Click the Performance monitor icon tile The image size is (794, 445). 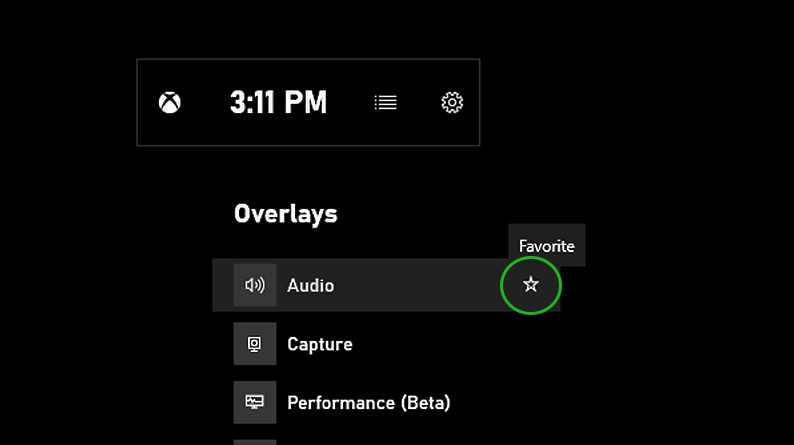[255, 402]
